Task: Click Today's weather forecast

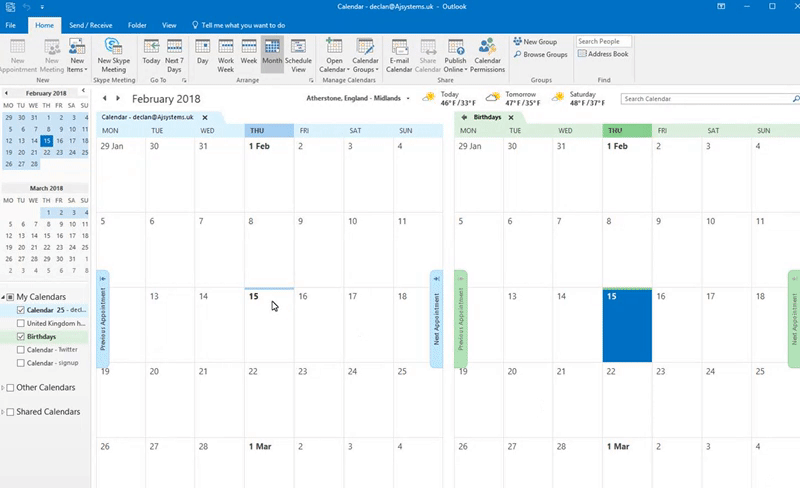Action: point(449,99)
